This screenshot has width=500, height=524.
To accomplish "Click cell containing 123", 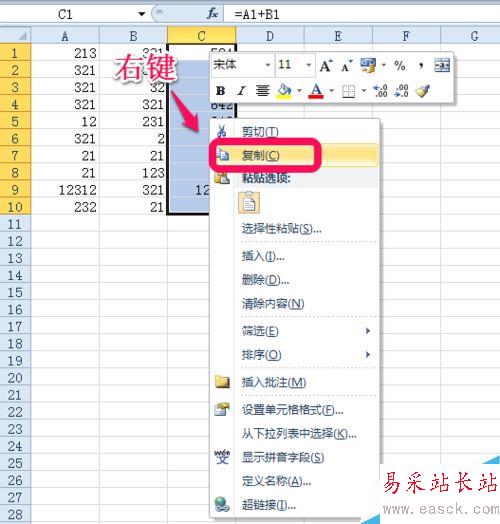I will (133, 173).
